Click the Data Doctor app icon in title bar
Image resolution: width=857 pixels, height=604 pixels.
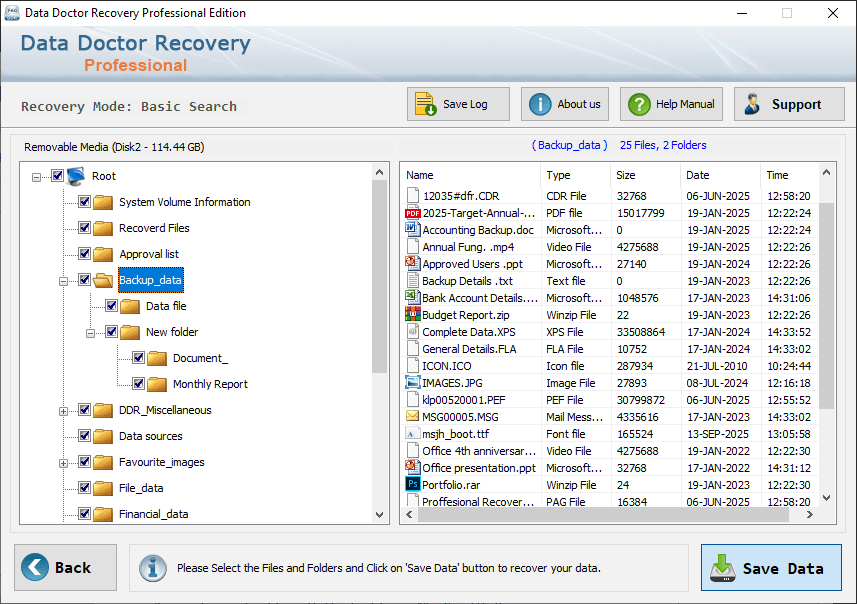[11, 13]
